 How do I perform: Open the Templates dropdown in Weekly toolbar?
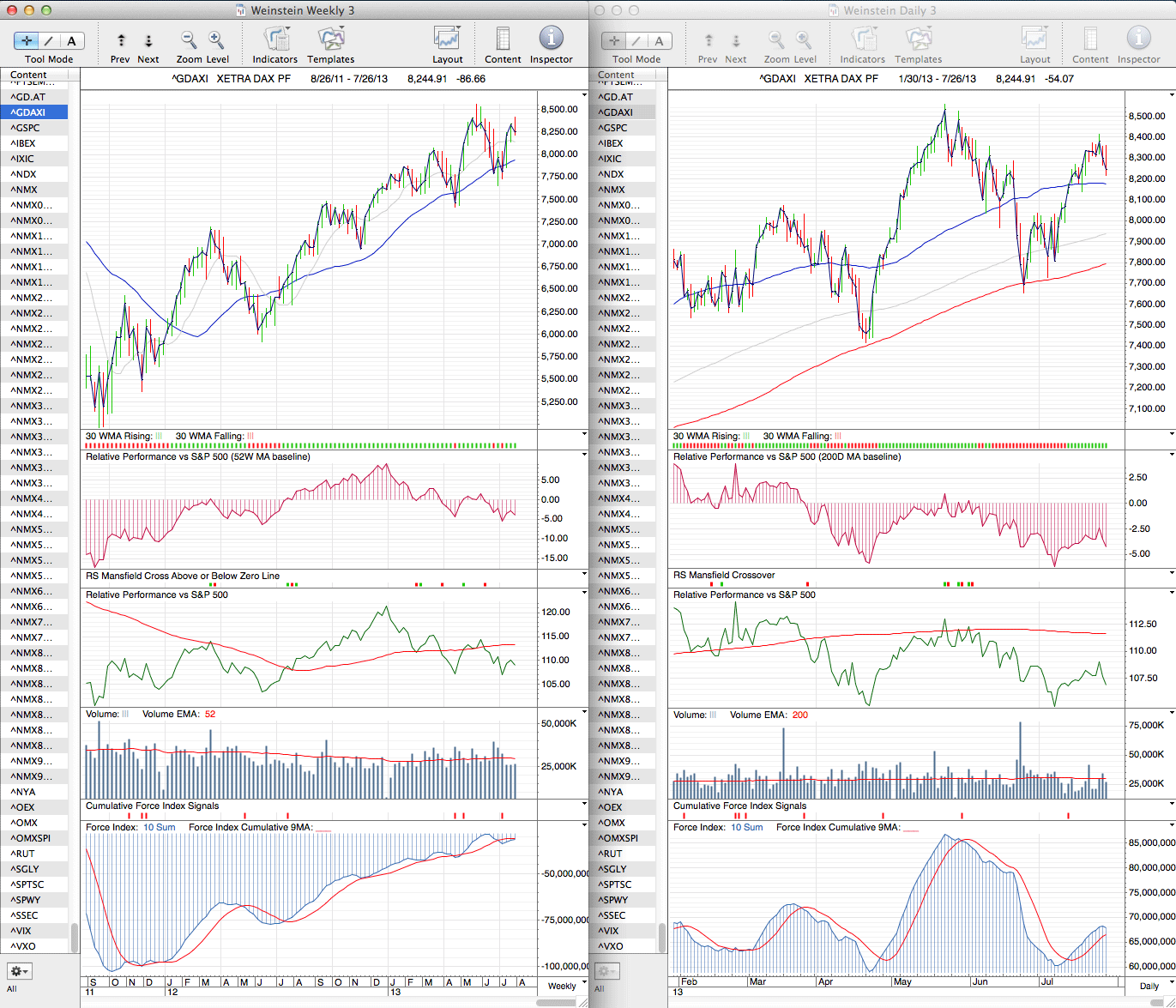coord(330,39)
